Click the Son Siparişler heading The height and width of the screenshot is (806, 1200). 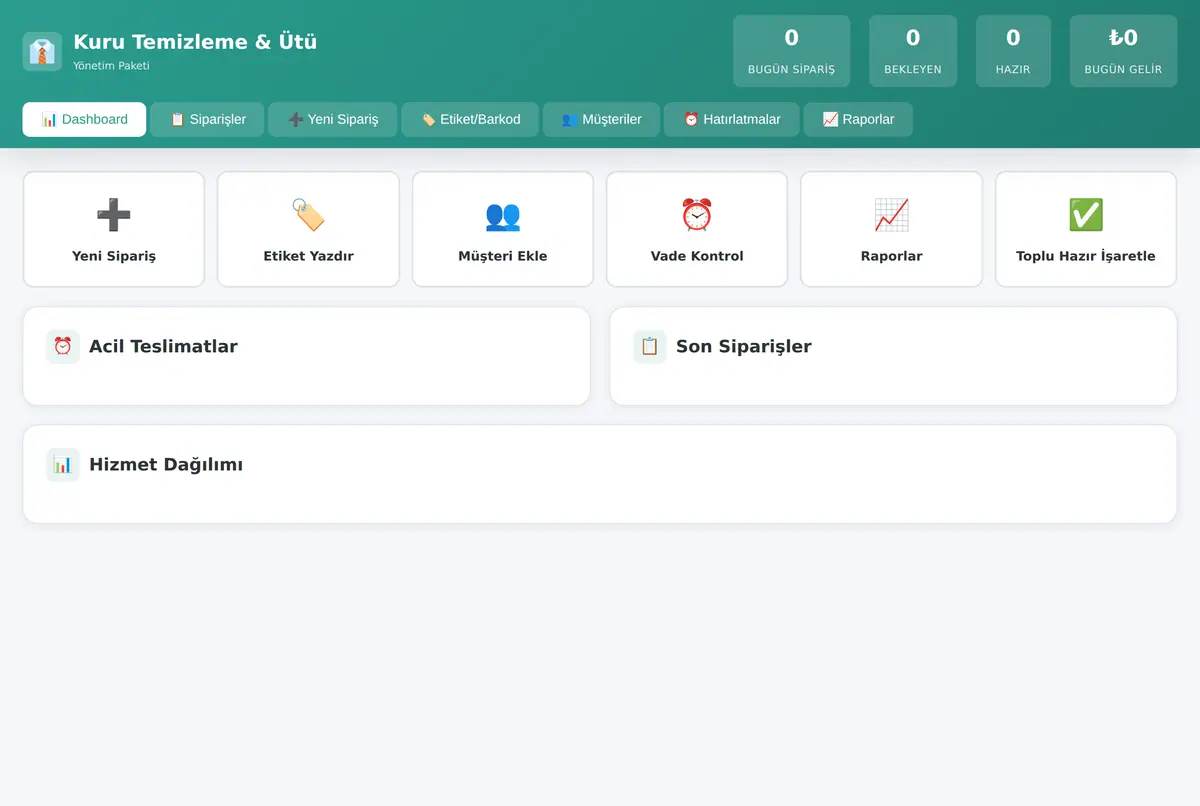[x=744, y=347]
